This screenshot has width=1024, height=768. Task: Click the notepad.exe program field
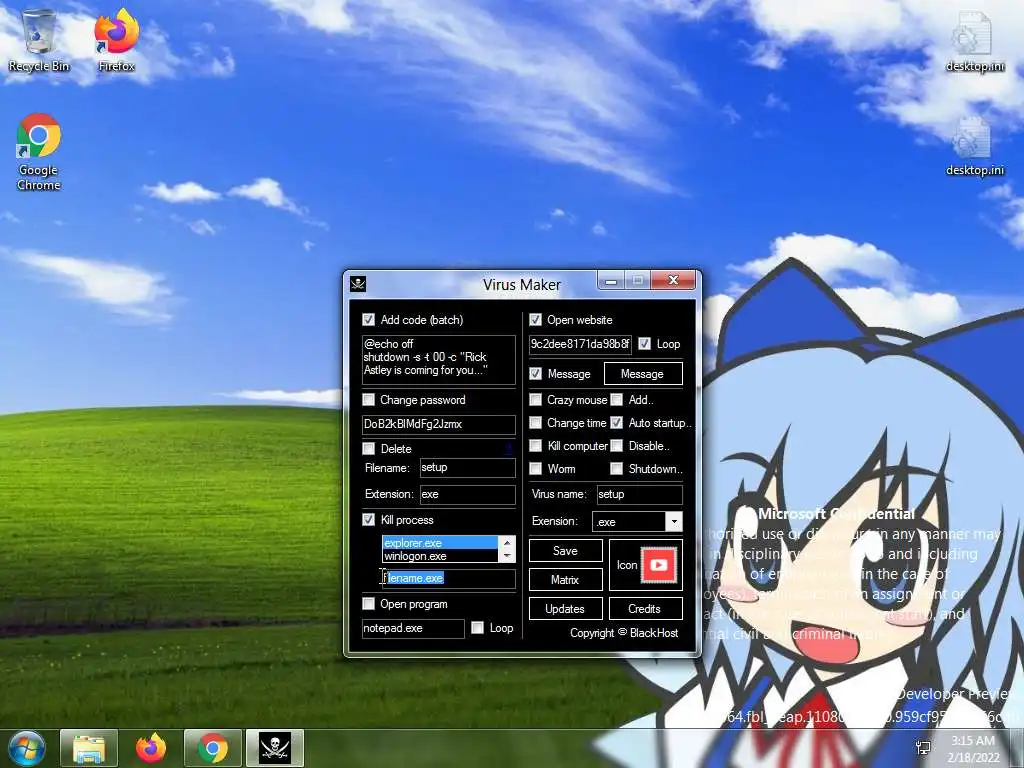pyautogui.click(x=413, y=628)
